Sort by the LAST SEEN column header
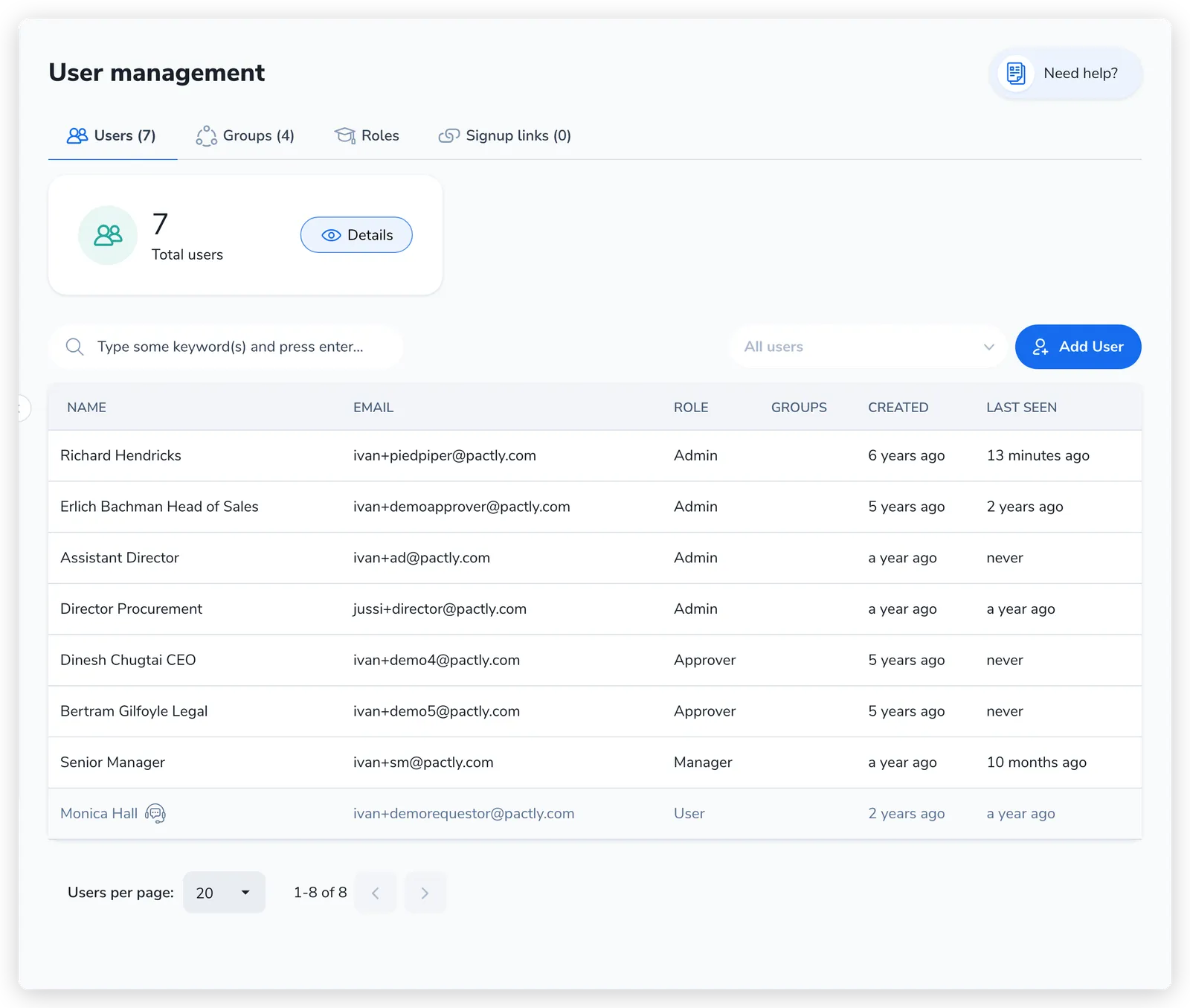1190x1008 pixels. click(x=1021, y=408)
